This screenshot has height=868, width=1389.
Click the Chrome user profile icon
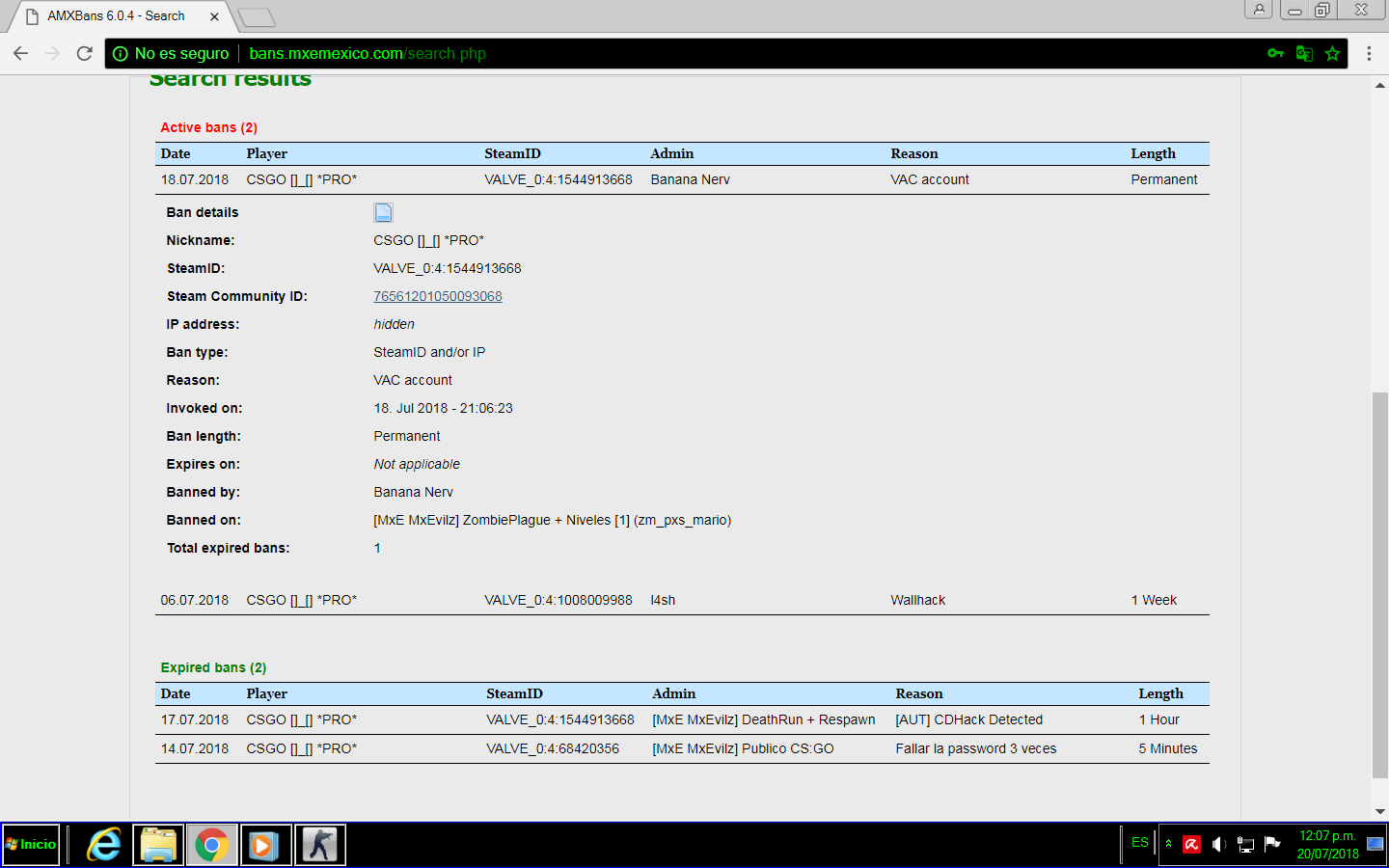coord(1259,10)
